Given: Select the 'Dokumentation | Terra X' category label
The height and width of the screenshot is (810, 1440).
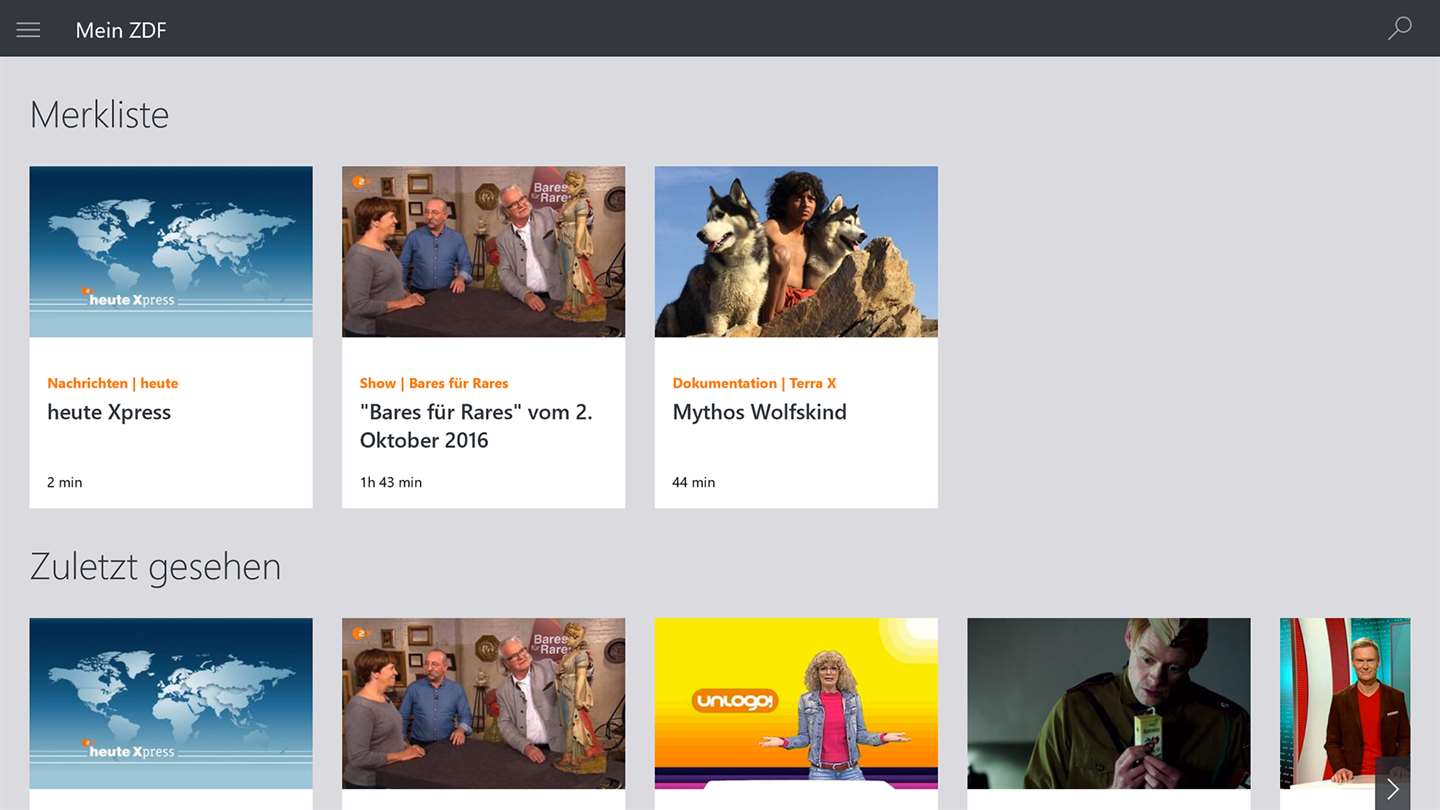Looking at the screenshot, I should [754, 383].
